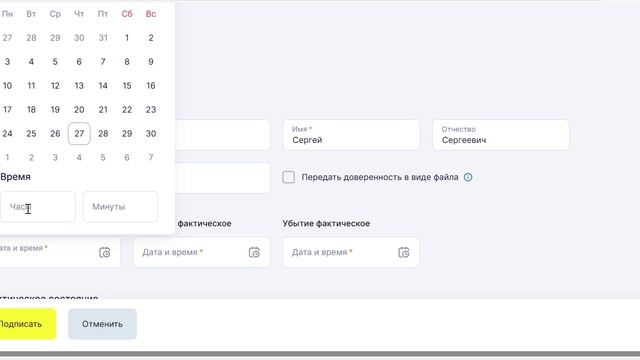Screen dimensions: 640x360
Task: Select day 10 in the calendar
Action: (7, 86)
